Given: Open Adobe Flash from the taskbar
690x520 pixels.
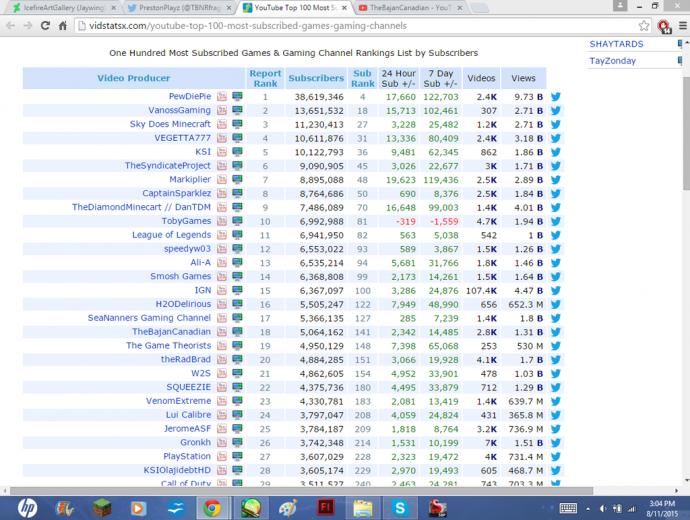Looking at the screenshot, I should [x=325, y=508].
